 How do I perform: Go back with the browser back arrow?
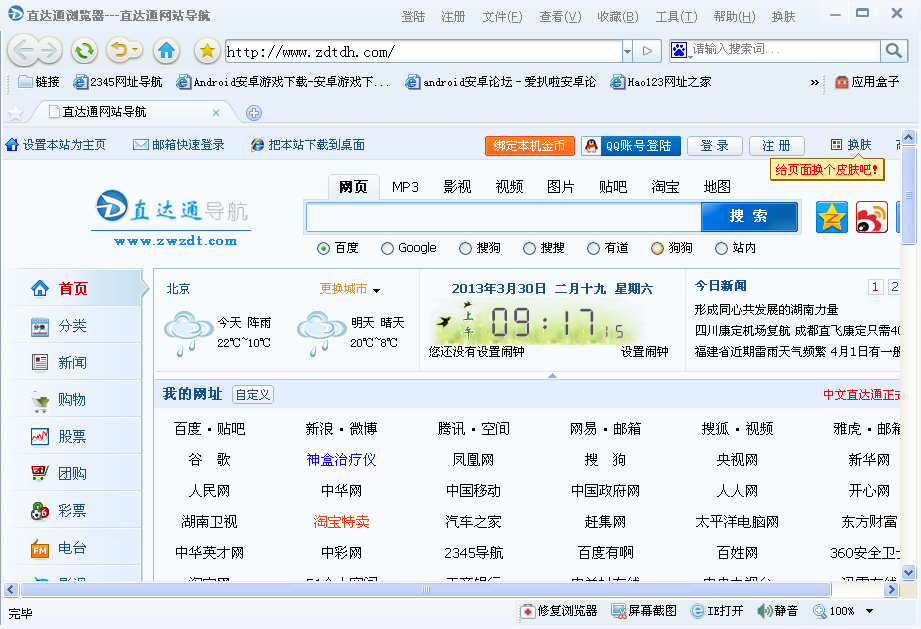tap(23, 51)
